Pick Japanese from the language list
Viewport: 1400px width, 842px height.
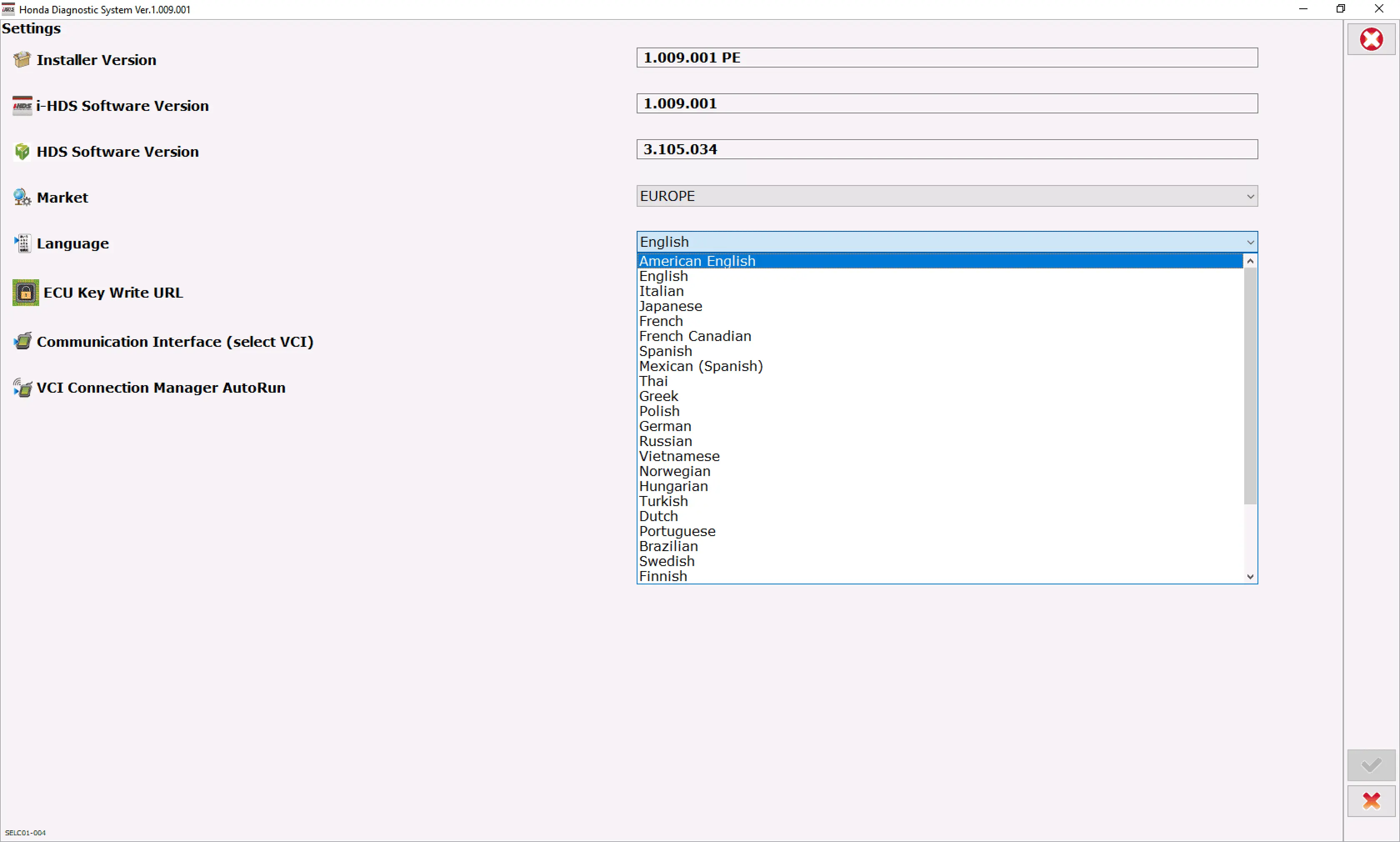pos(940,306)
